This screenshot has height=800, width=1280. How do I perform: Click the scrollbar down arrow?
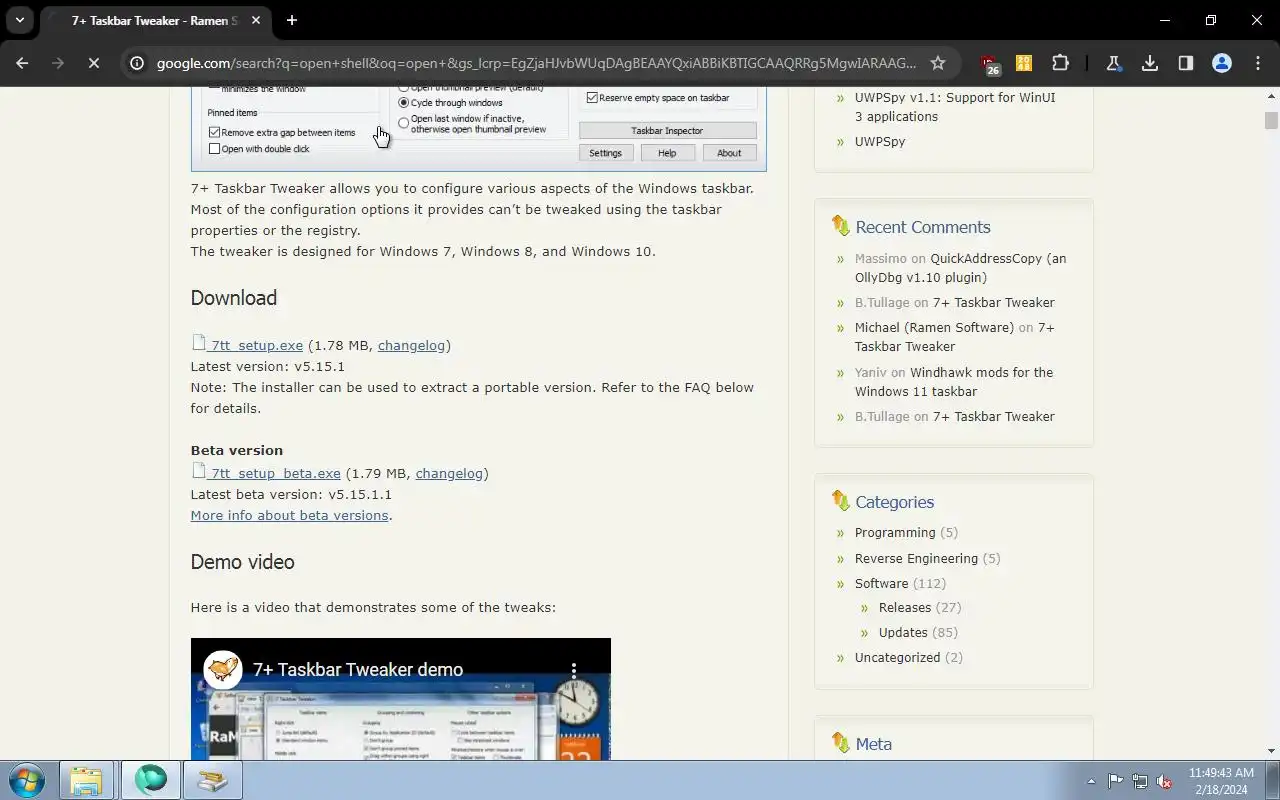tap(1271, 751)
